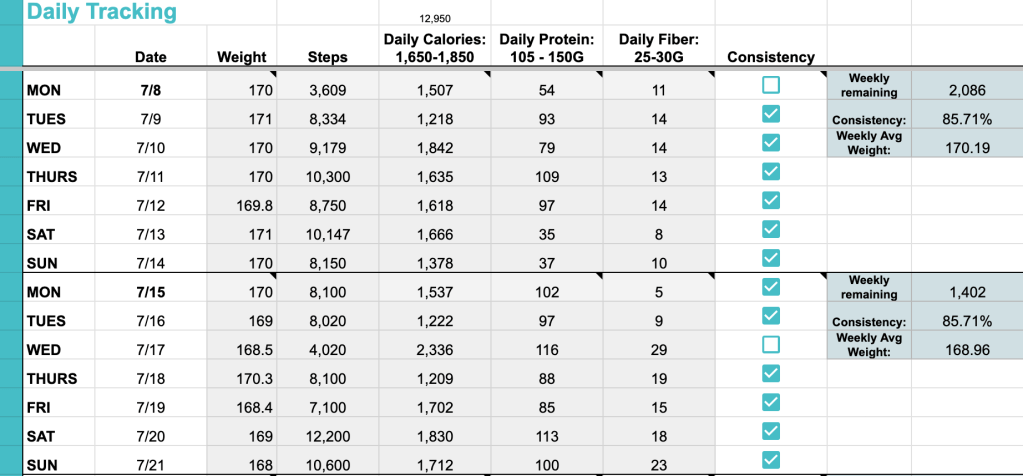1023x476 pixels.
Task: Click the fiber cell showing 29
Action: pos(658,350)
